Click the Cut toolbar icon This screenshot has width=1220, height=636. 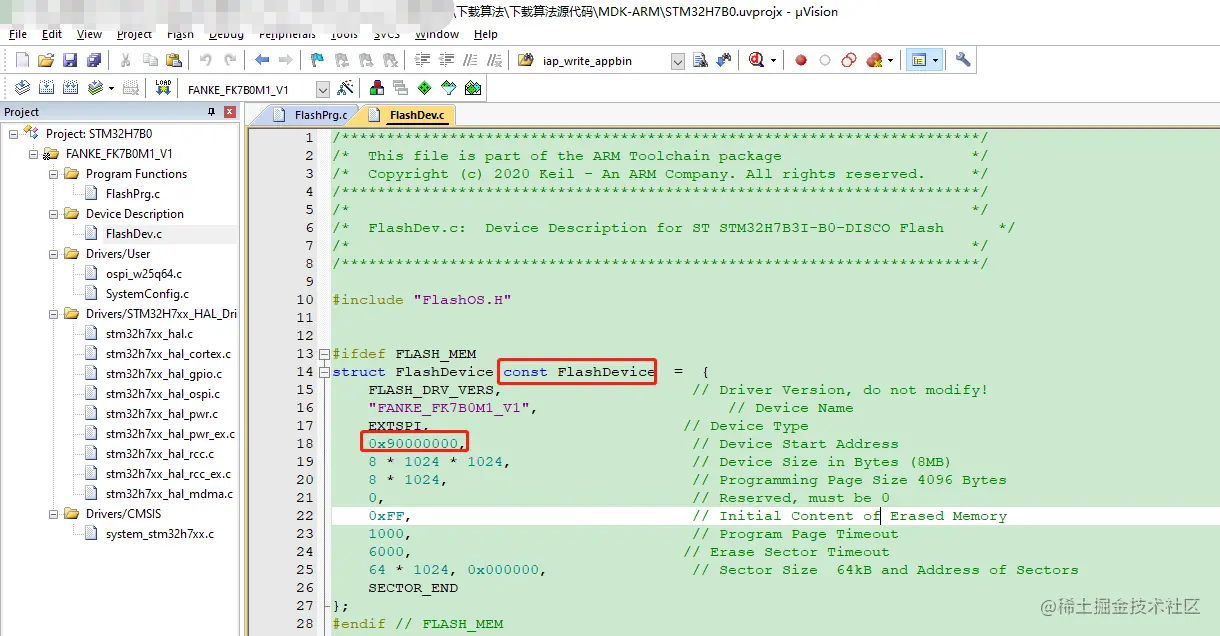tap(126, 60)
